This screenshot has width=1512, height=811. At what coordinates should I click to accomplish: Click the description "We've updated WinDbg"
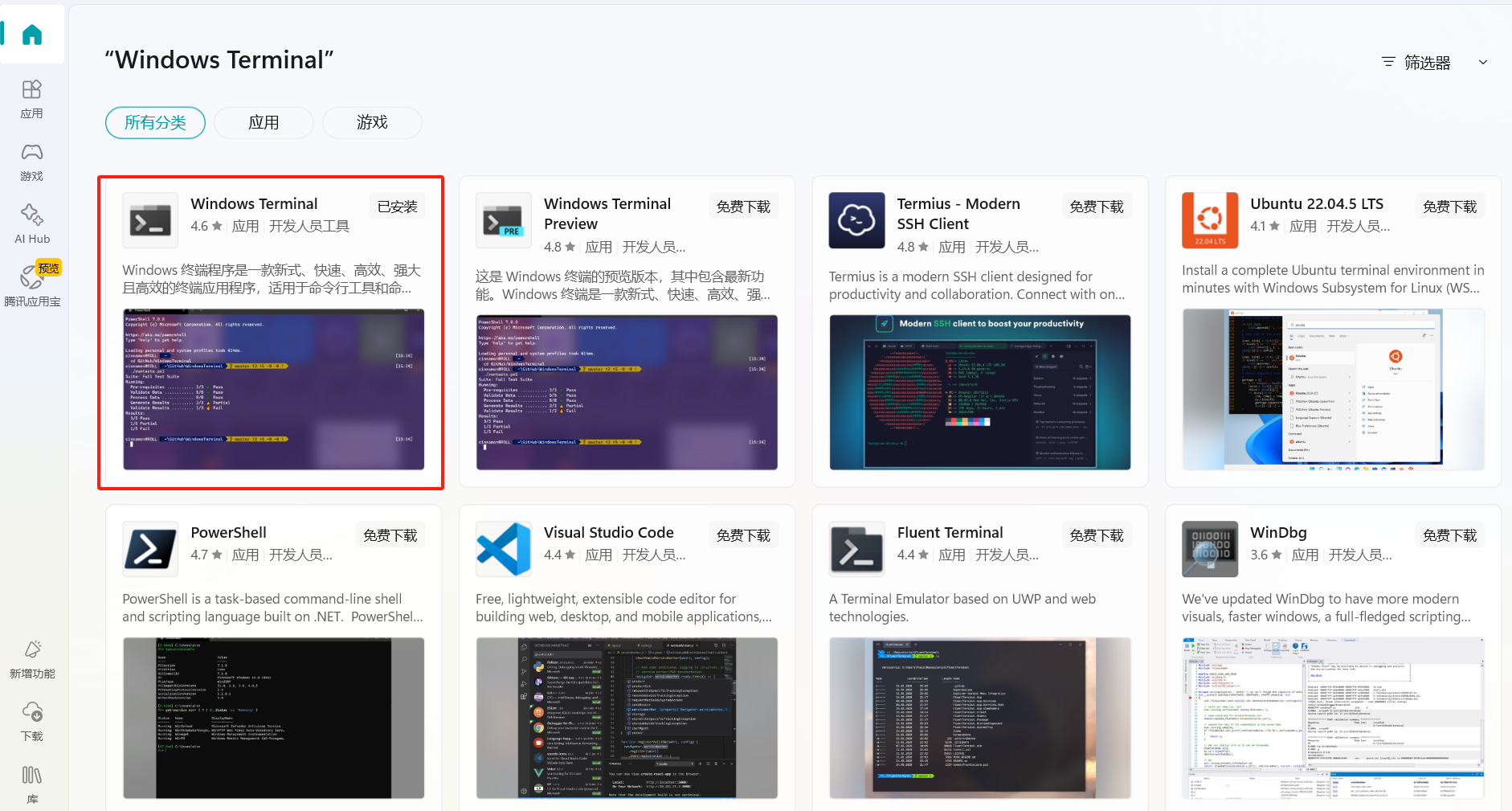tap(1326, 608)
